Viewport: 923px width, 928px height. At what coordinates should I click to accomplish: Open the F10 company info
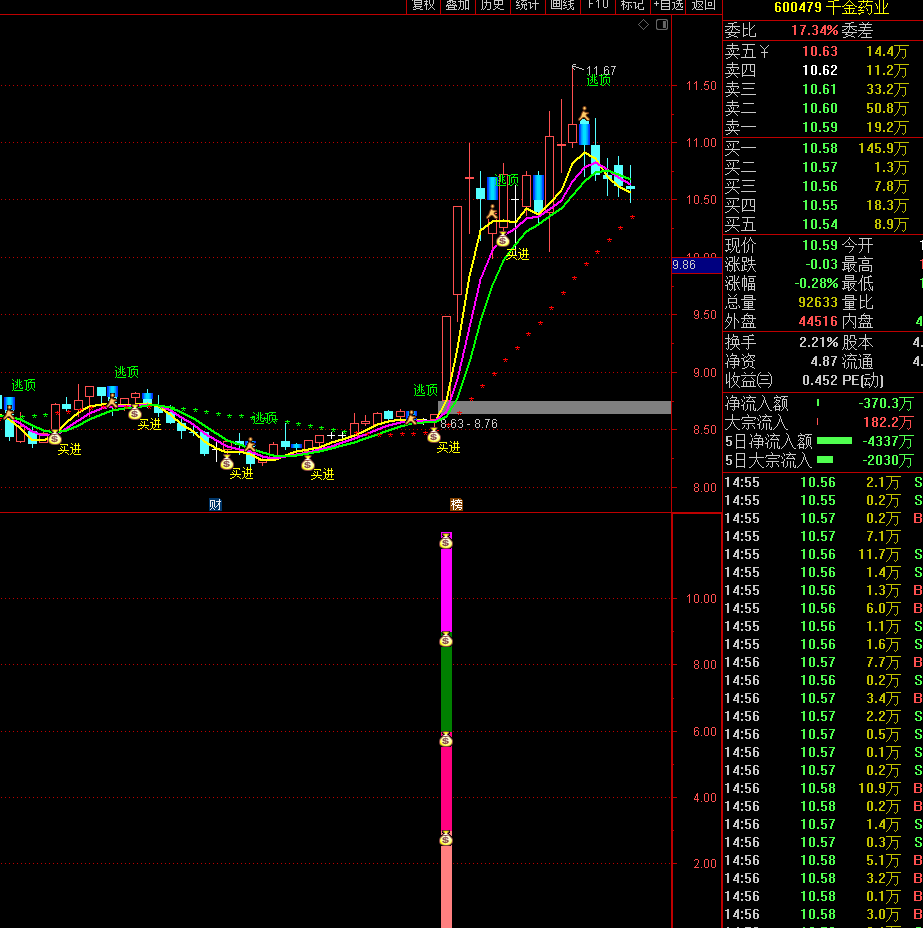598,5
